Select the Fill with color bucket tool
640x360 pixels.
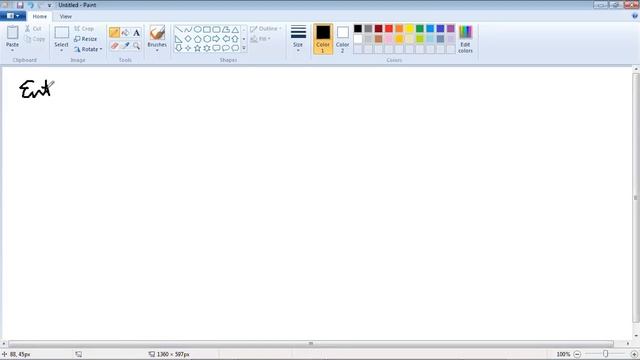pyautogui.click(x=125, y=33)
